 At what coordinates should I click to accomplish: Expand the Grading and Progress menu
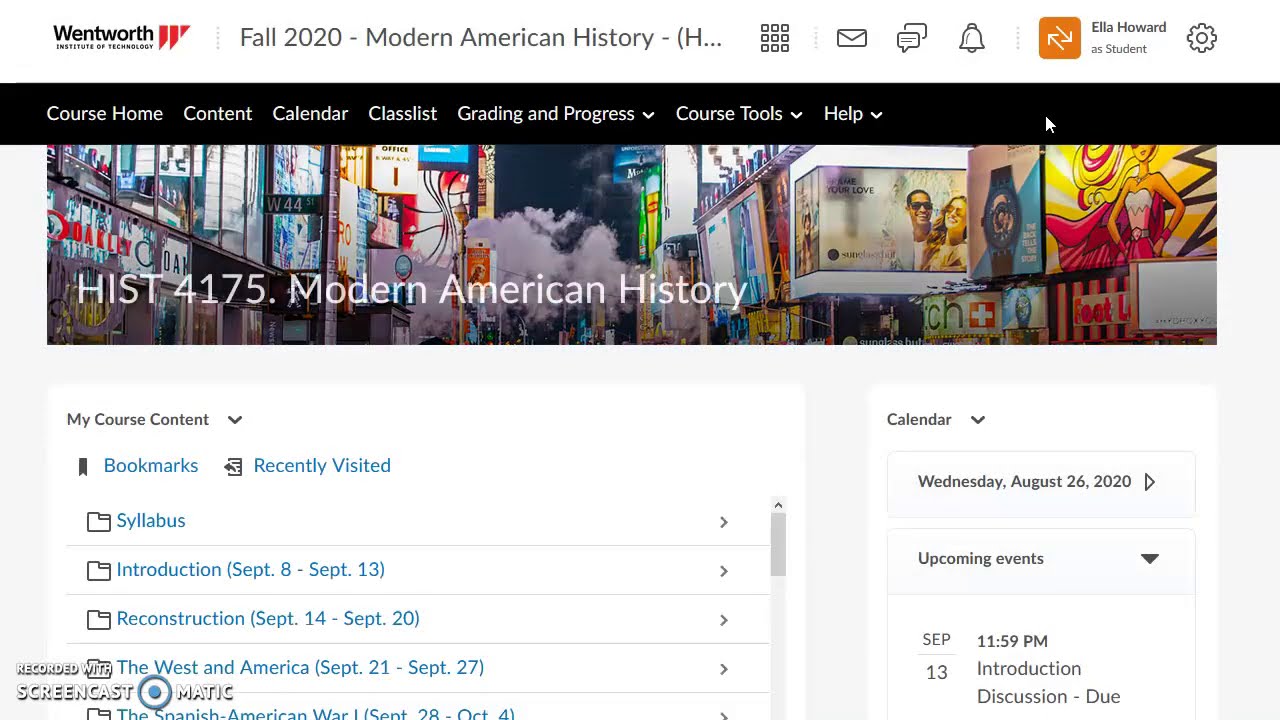pyautogui.click(x=555, y=114)
